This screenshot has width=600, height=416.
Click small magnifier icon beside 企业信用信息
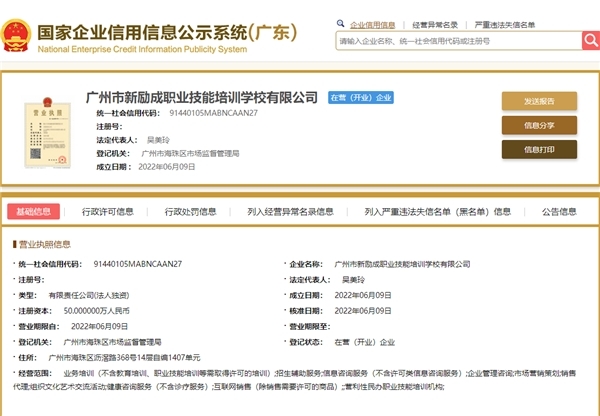tap(340, 24)
